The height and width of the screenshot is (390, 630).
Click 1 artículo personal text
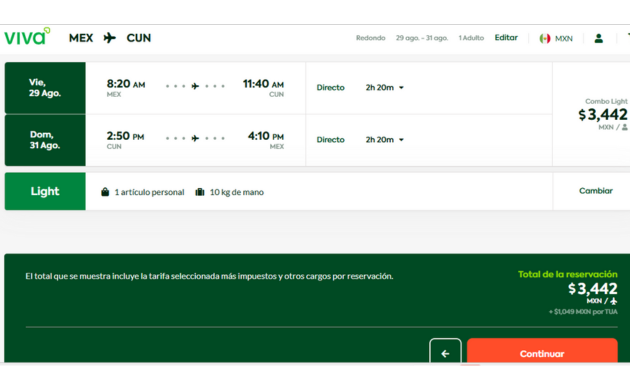pyautogui.click(x=149, y=192)
